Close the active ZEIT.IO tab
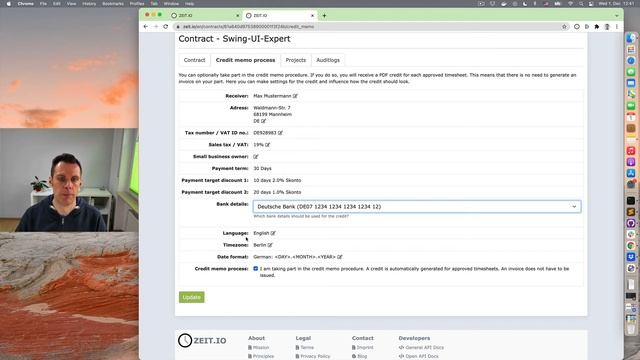Screen dimensions: 640x360 click(x=312, y=16)
